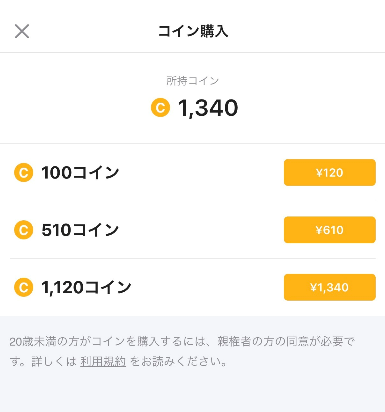Viewport: 385px width, 412px height.
Task: Click the coin icon next to 1,120コイン
Action: coord(23,287)
